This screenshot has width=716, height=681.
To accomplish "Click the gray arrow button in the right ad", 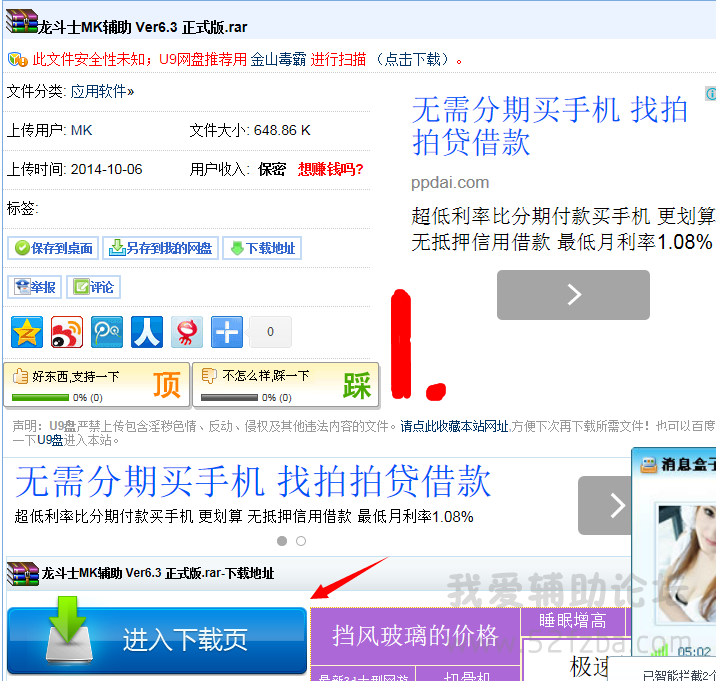I will (x=573, y=295).
